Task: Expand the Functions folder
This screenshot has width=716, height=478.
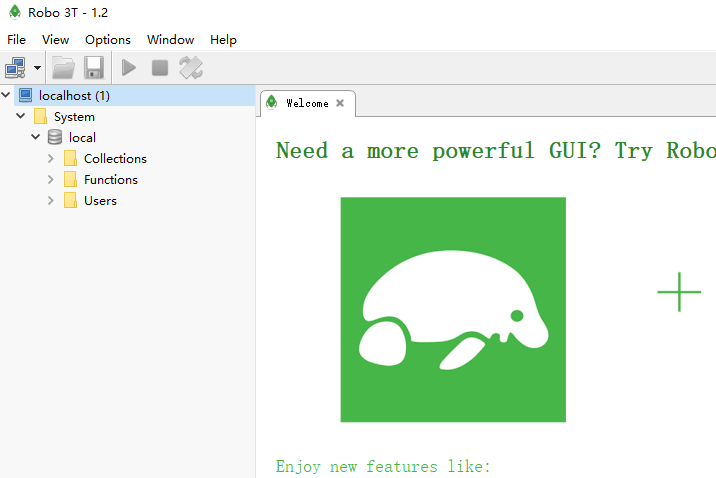Action: pyautogui.click(x=51, y=179)
